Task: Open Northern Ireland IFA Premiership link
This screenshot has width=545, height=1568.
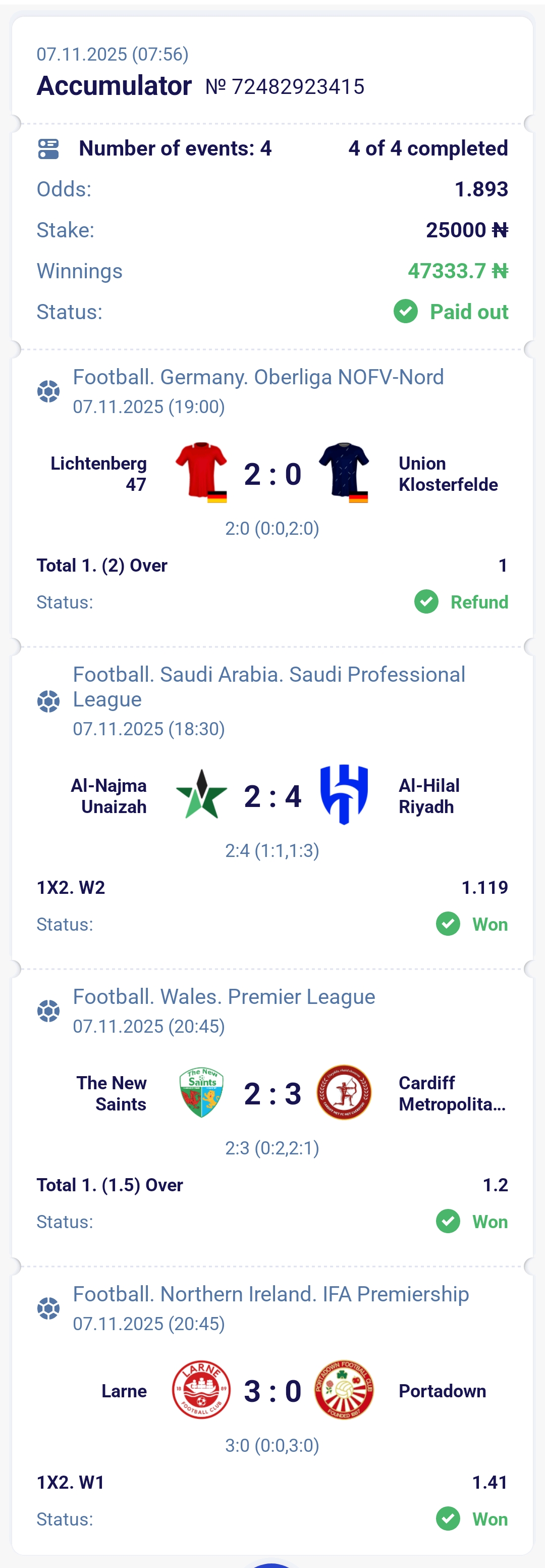Action: (270, 1294)
